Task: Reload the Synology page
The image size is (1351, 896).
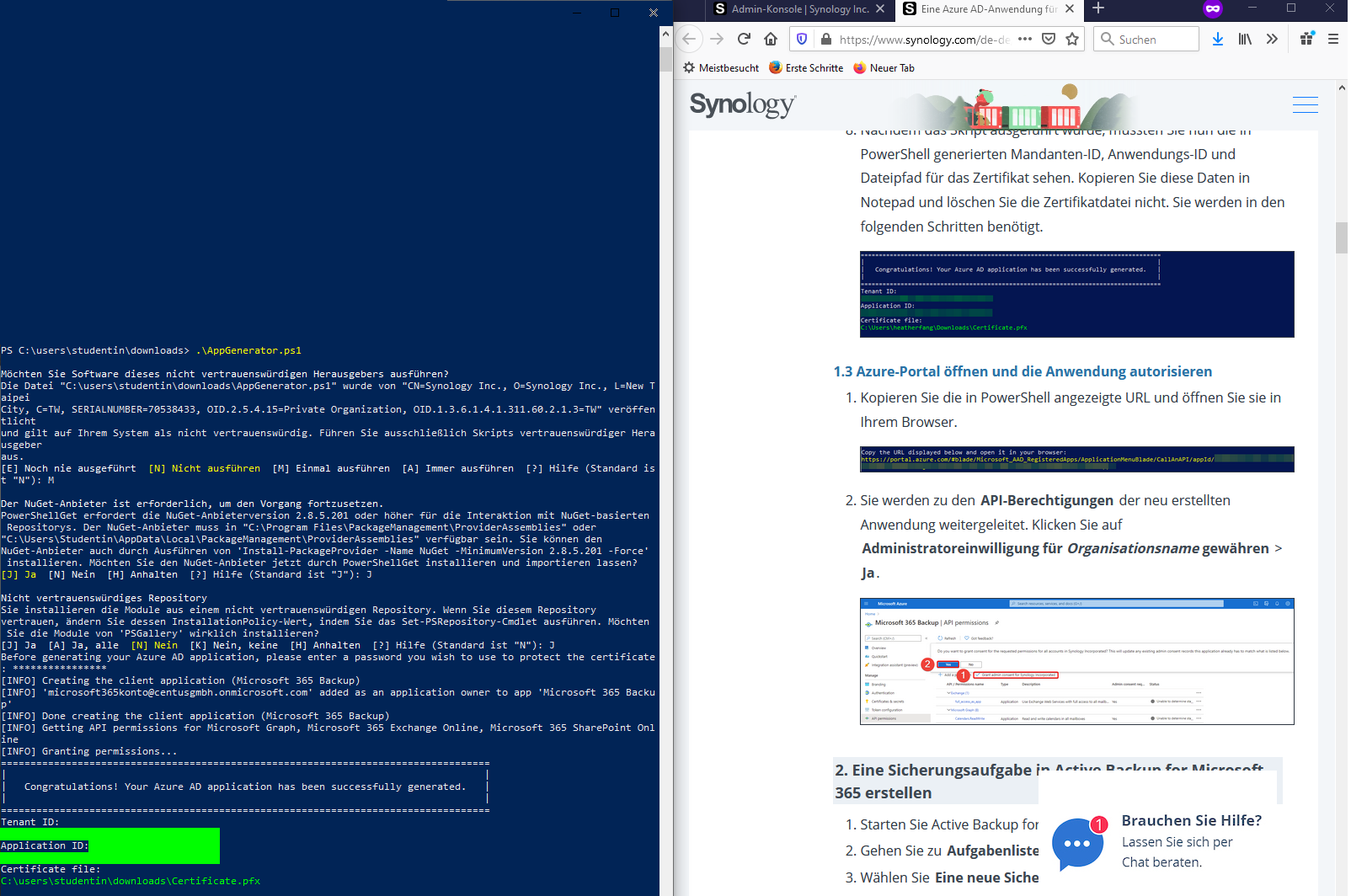Action: [744, 39]
